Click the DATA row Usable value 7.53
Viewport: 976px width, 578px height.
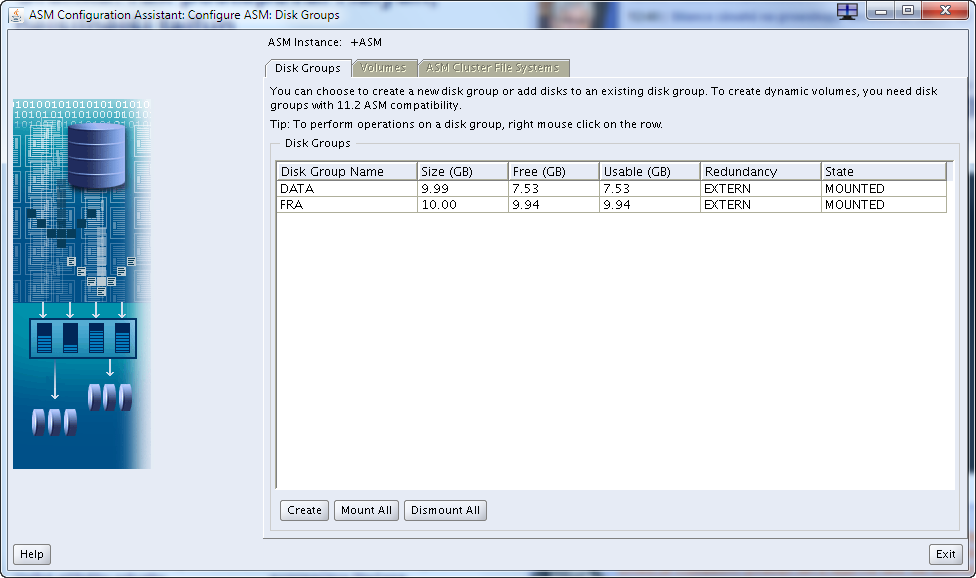[650, 189]
